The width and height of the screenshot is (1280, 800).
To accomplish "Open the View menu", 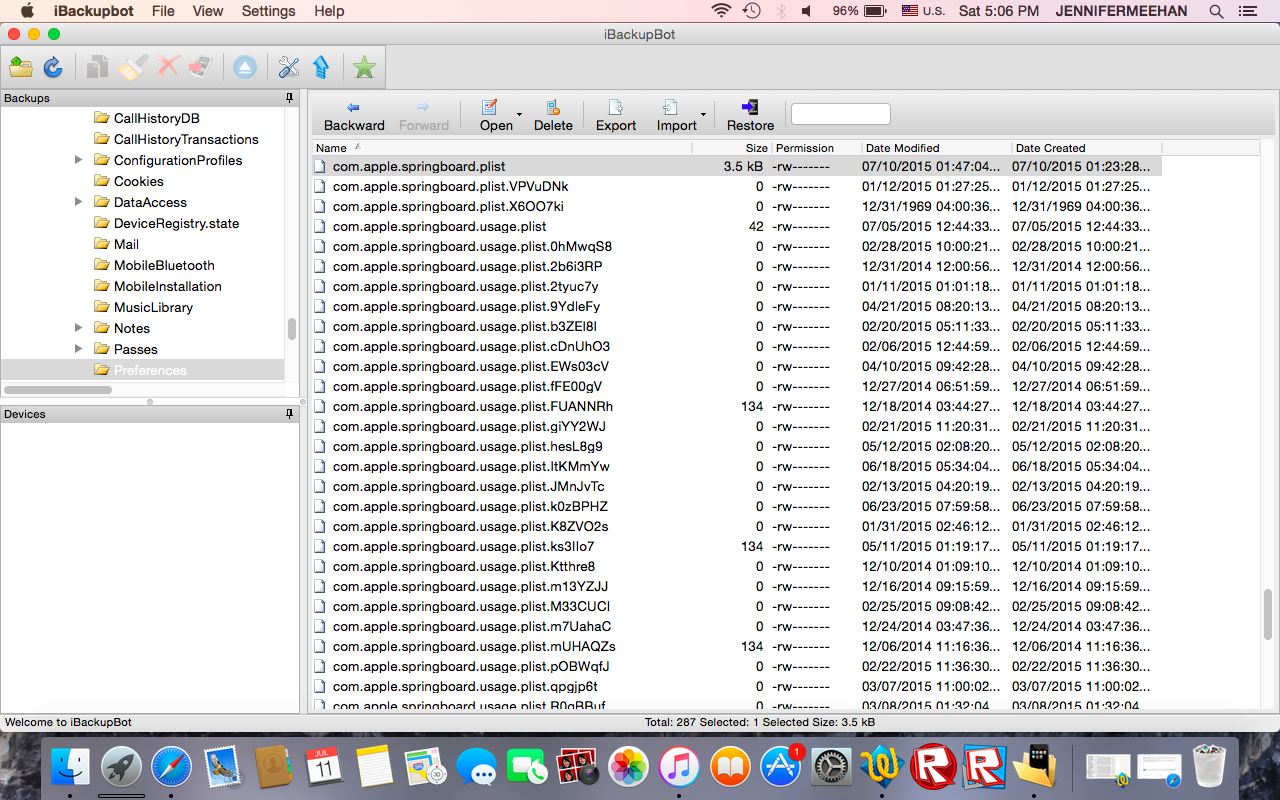I will click(208, 11).
